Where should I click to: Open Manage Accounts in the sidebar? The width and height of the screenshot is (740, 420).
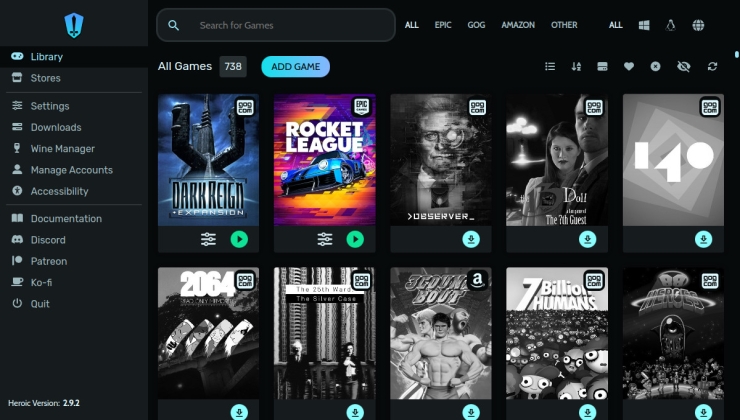click(x=71, y=170)
